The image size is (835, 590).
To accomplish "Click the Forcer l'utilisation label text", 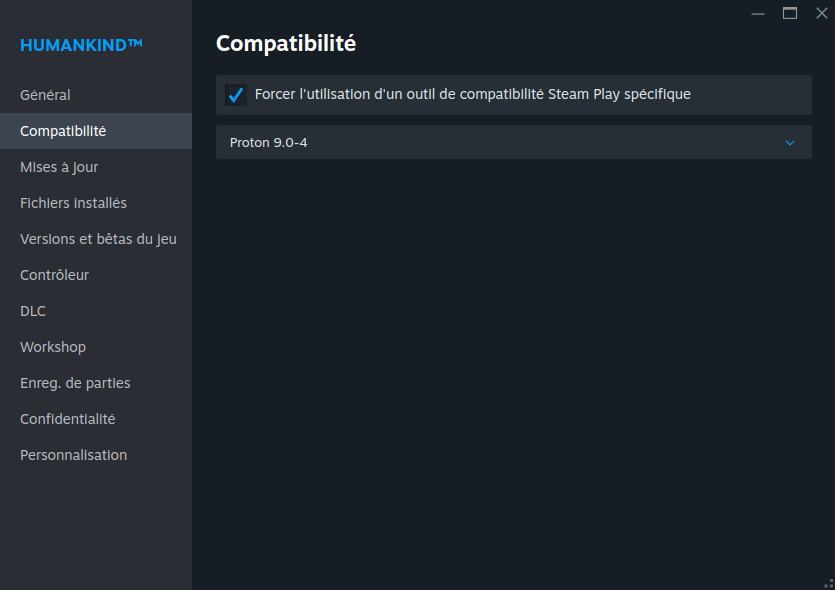I will 472,94.
